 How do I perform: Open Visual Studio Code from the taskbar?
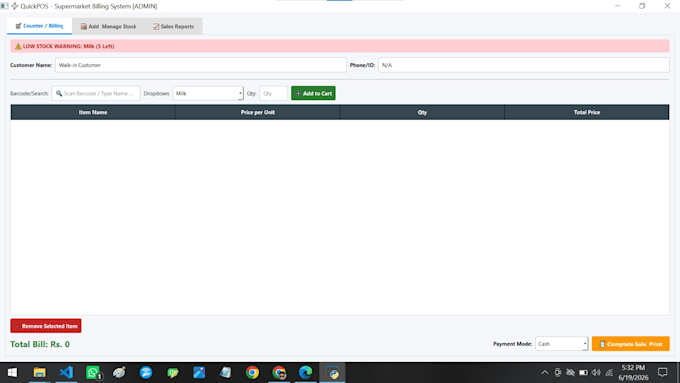click(66, 373)
